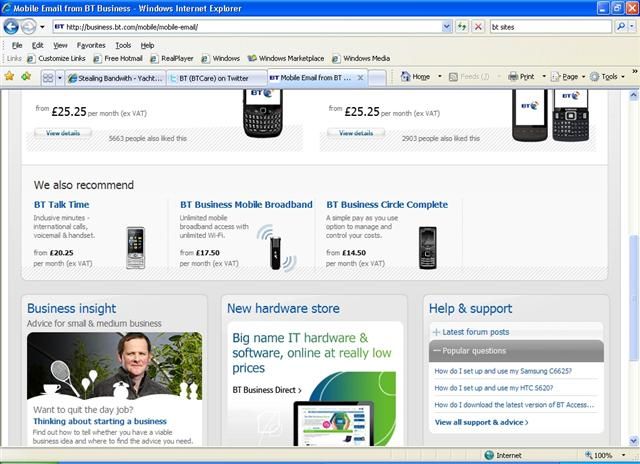Open a new blank tab
The height and width of the screenshot is (464, 640).
pos(377,78)
